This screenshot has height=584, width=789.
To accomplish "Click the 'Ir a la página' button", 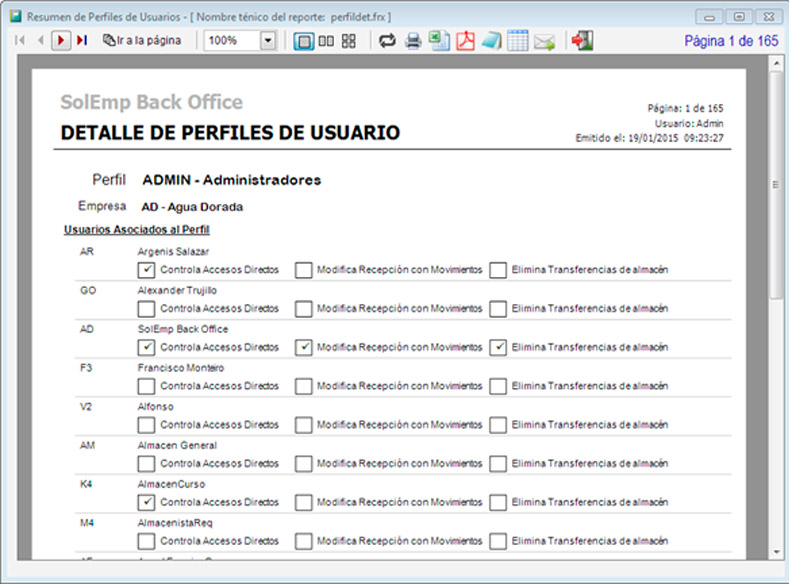I will tap(142, 41).
